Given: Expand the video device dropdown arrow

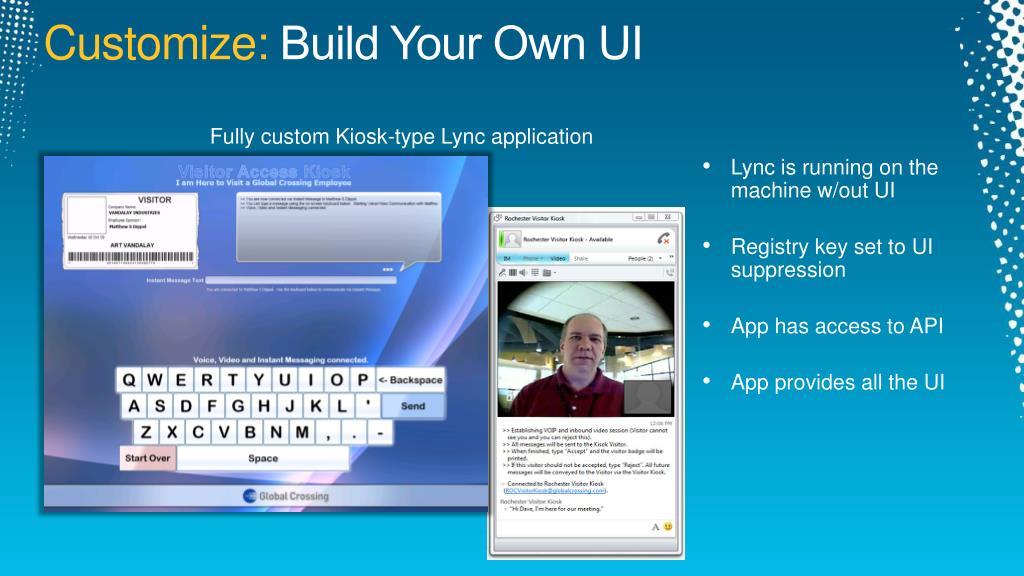Looking at the screenshot, I should click(555, 273).
